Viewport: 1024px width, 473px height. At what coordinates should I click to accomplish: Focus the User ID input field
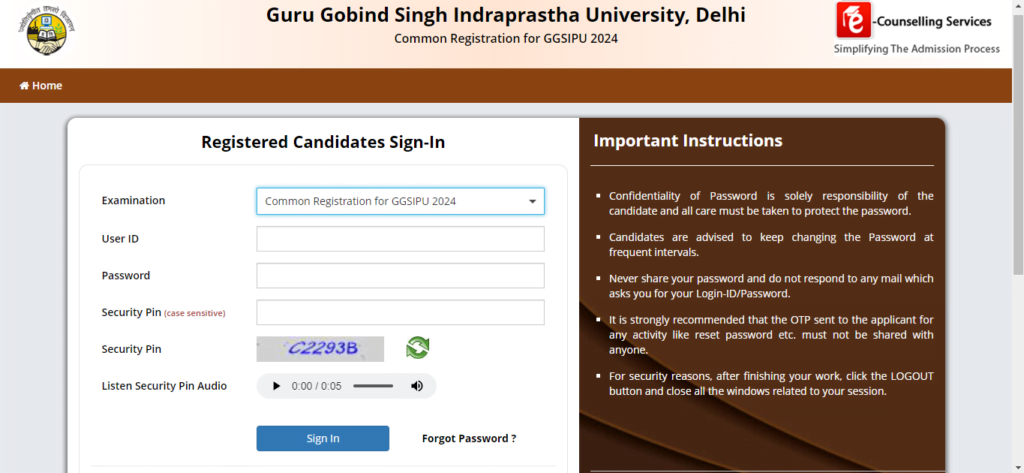[x=400, y=239]
